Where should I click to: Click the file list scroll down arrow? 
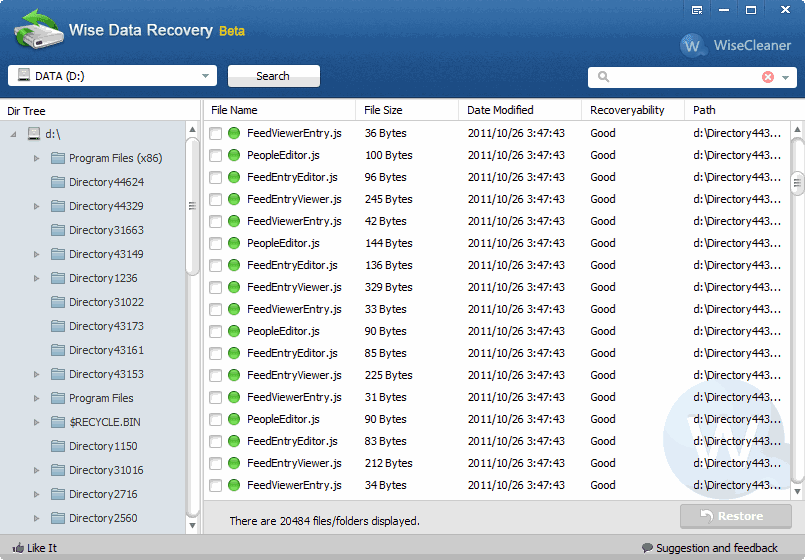point(797,491)
